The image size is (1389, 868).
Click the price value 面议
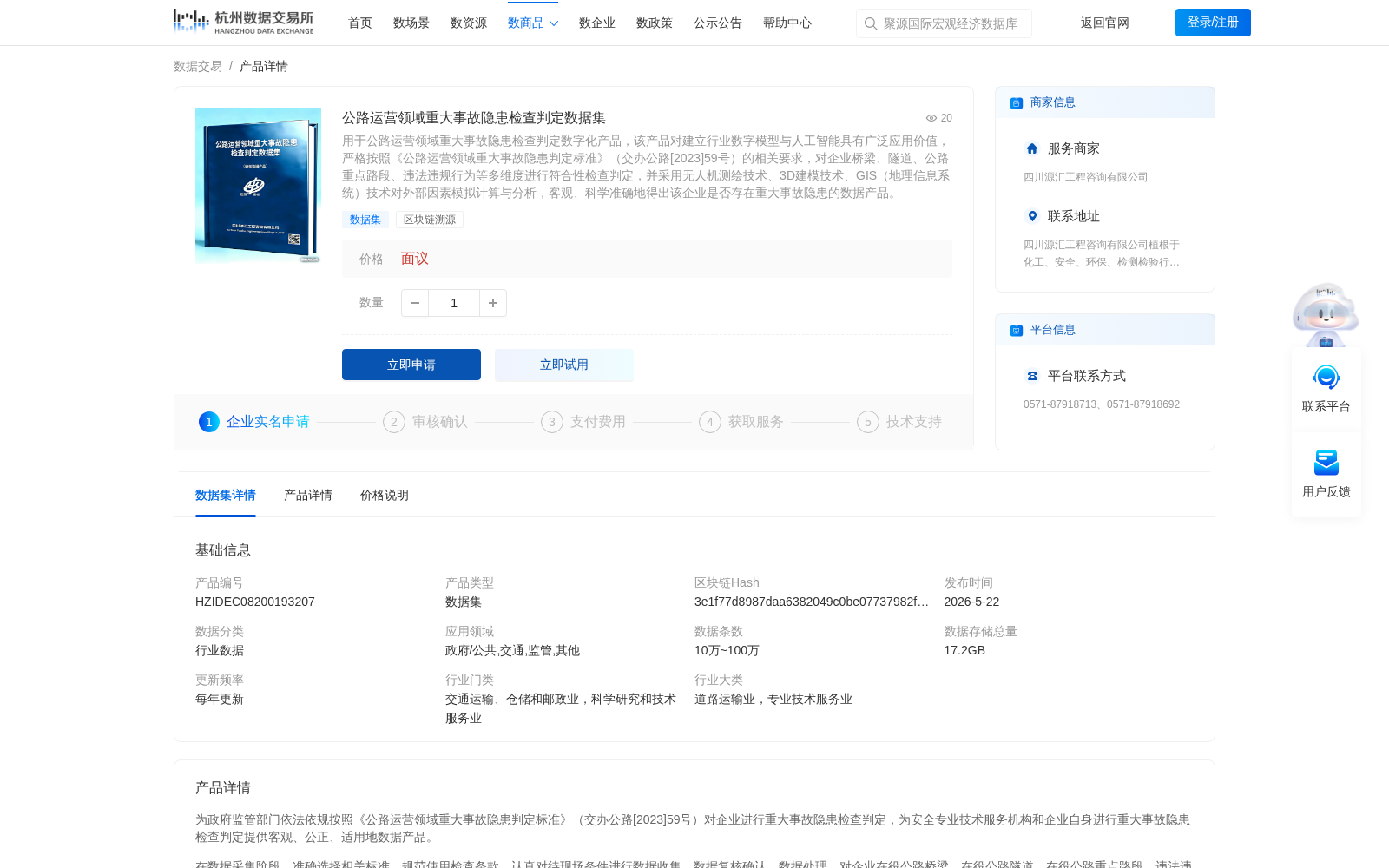415,259
